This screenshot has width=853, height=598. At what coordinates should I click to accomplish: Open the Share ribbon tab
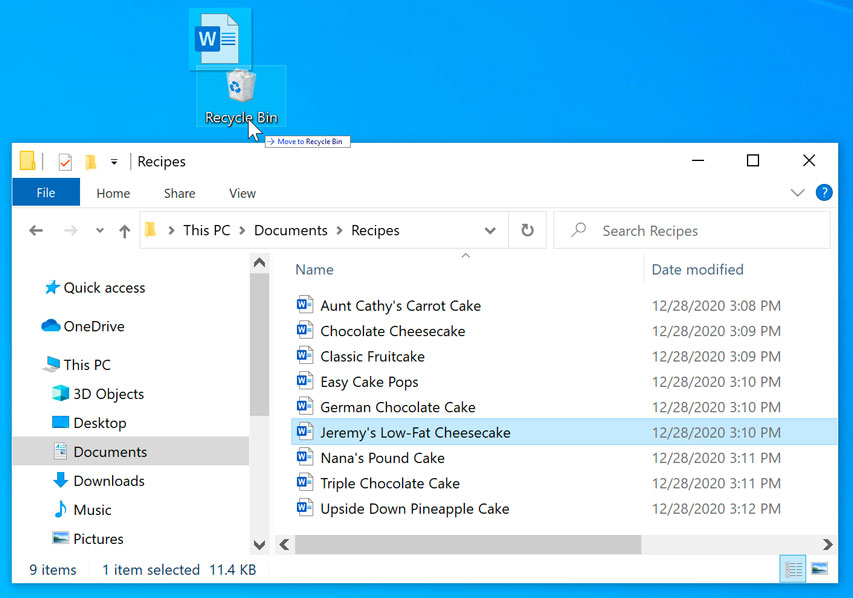point(179,193)
